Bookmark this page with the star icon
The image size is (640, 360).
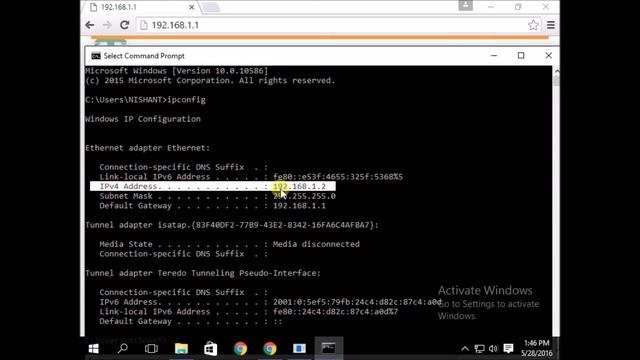pyautogui.click(x=533, y=25)
